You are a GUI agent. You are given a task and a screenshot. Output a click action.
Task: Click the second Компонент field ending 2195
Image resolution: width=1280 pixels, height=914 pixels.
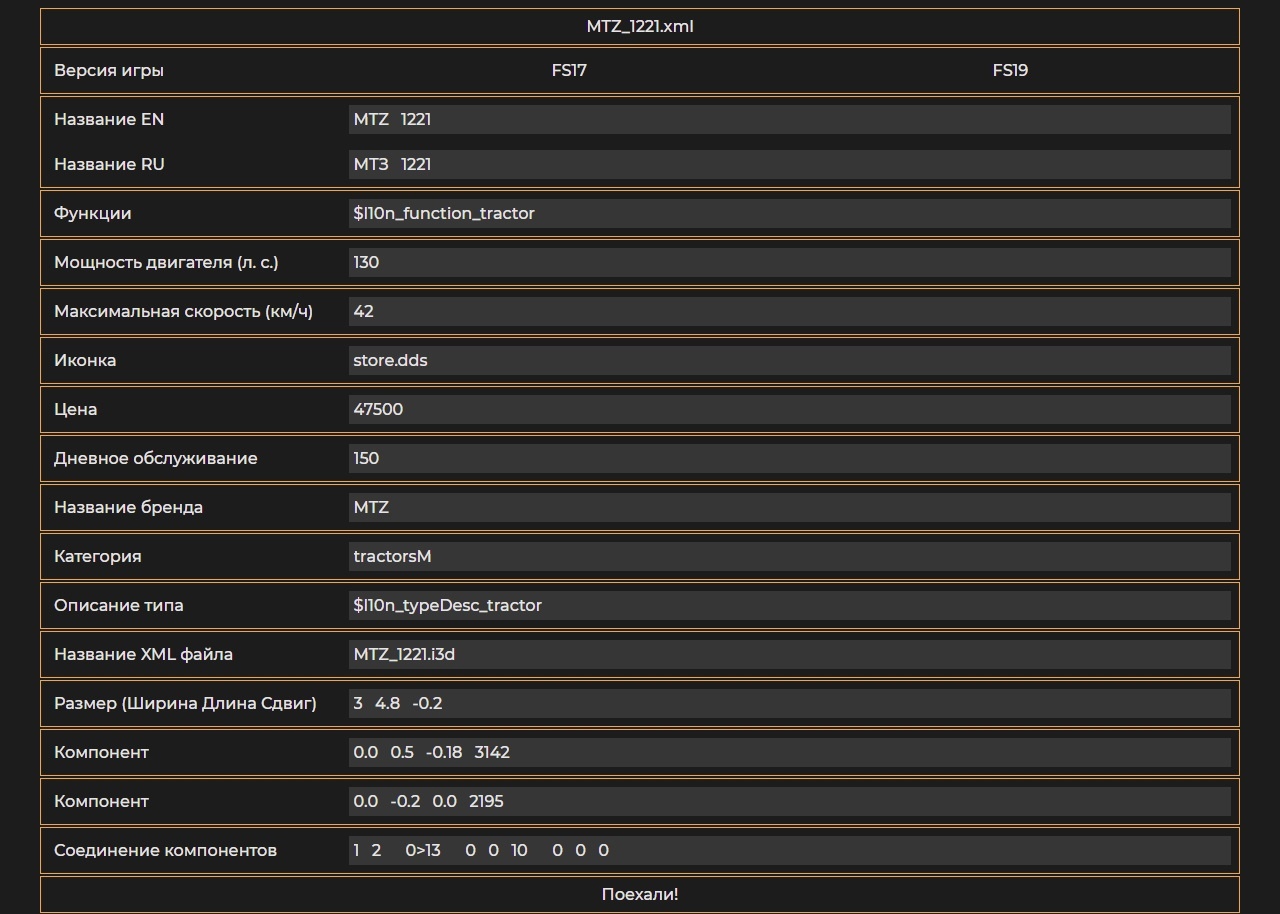(789, 801)
